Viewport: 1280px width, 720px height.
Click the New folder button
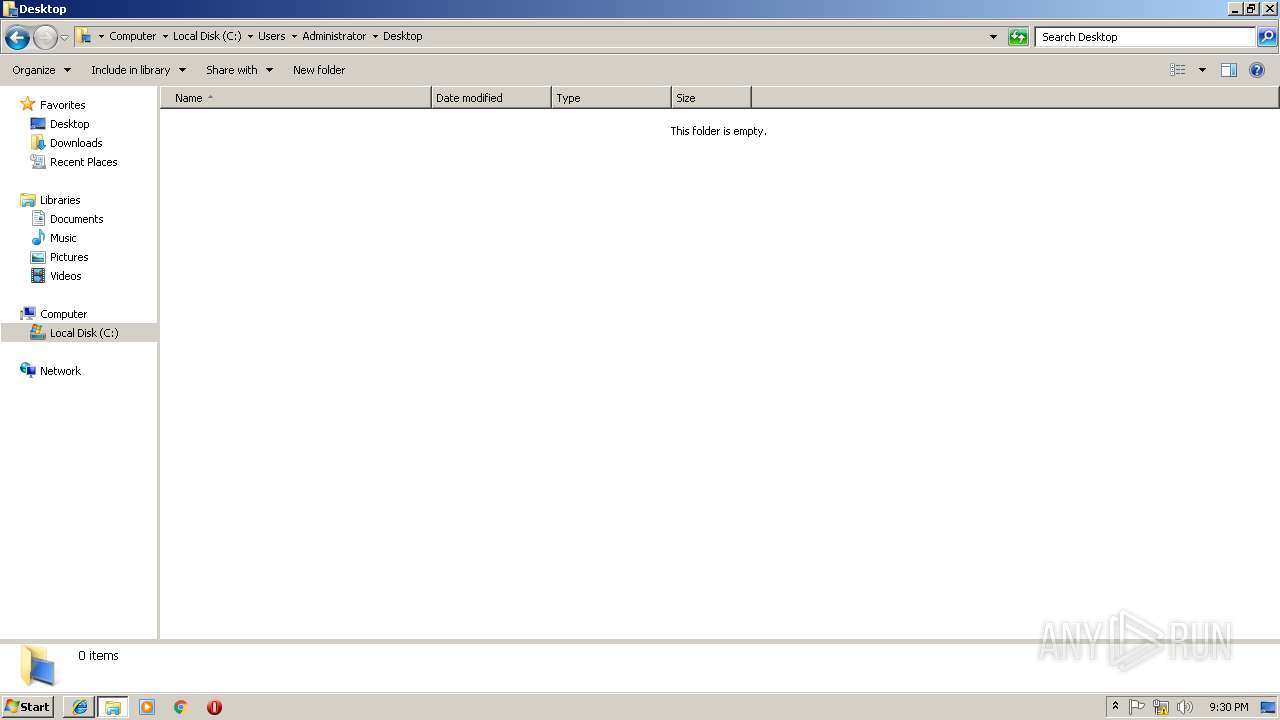point(319,70)
